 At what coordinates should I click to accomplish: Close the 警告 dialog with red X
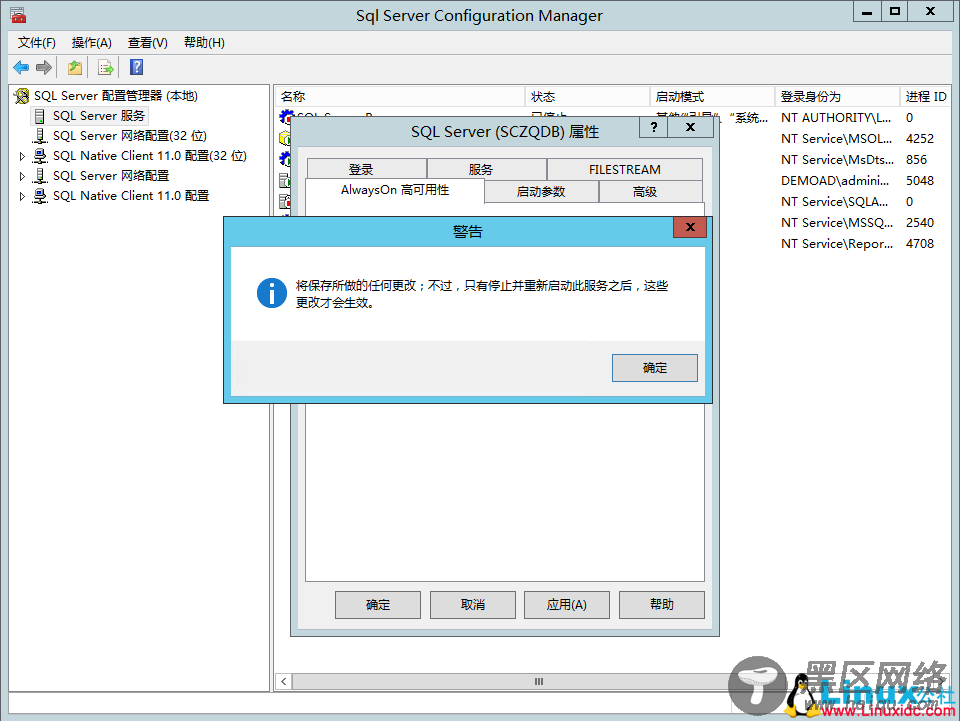[x=690, y=227]
